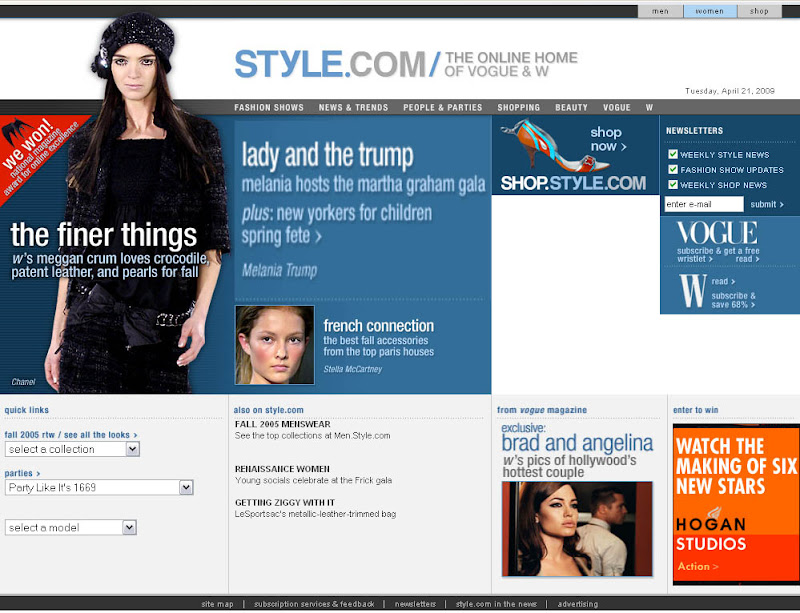Submit the newsletter e-mail
Image resolution: width=800 pixels, height=613 pixels.
click(767, 204)
